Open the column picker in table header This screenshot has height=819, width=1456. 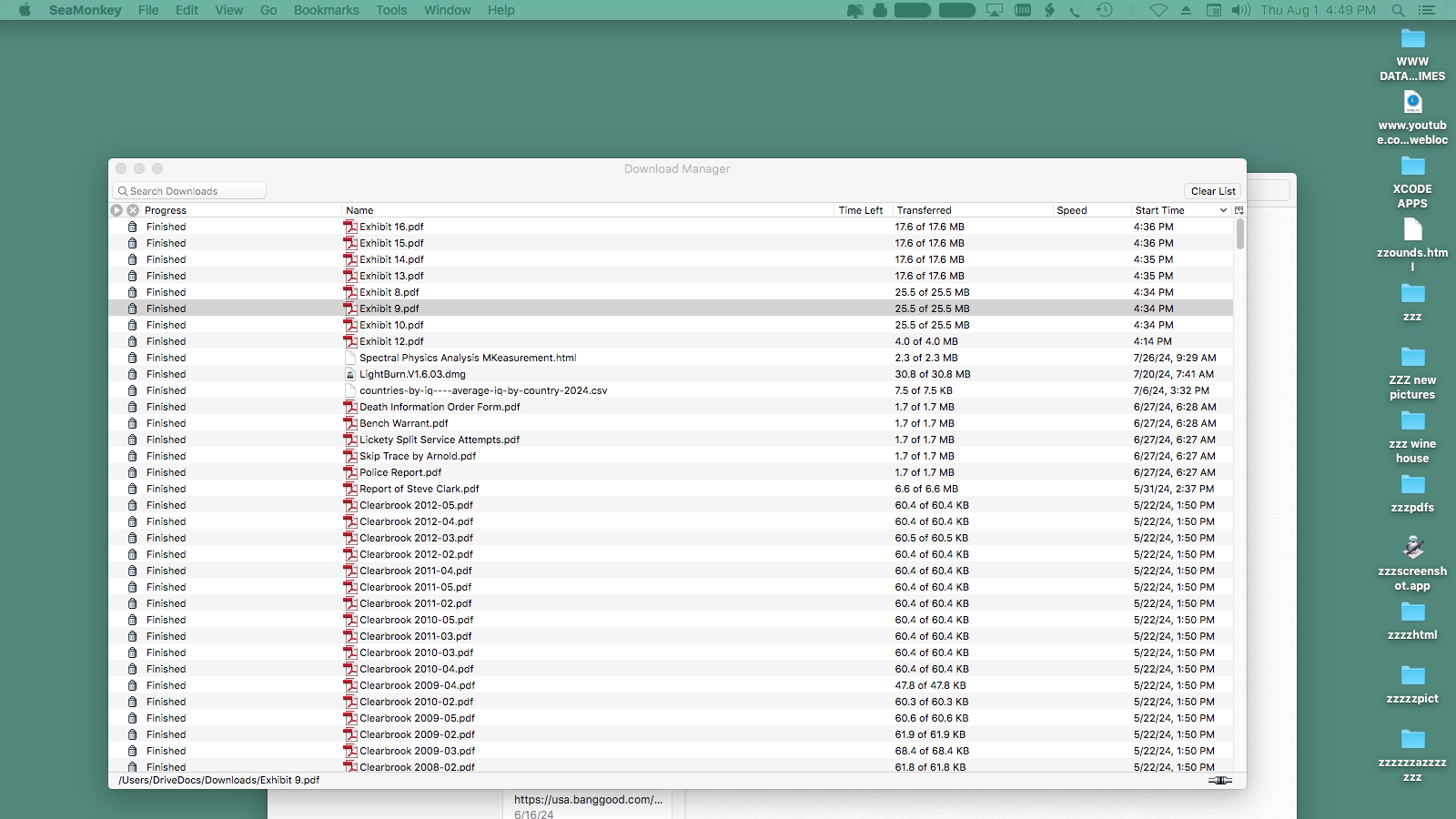[x=1239, y=210]
